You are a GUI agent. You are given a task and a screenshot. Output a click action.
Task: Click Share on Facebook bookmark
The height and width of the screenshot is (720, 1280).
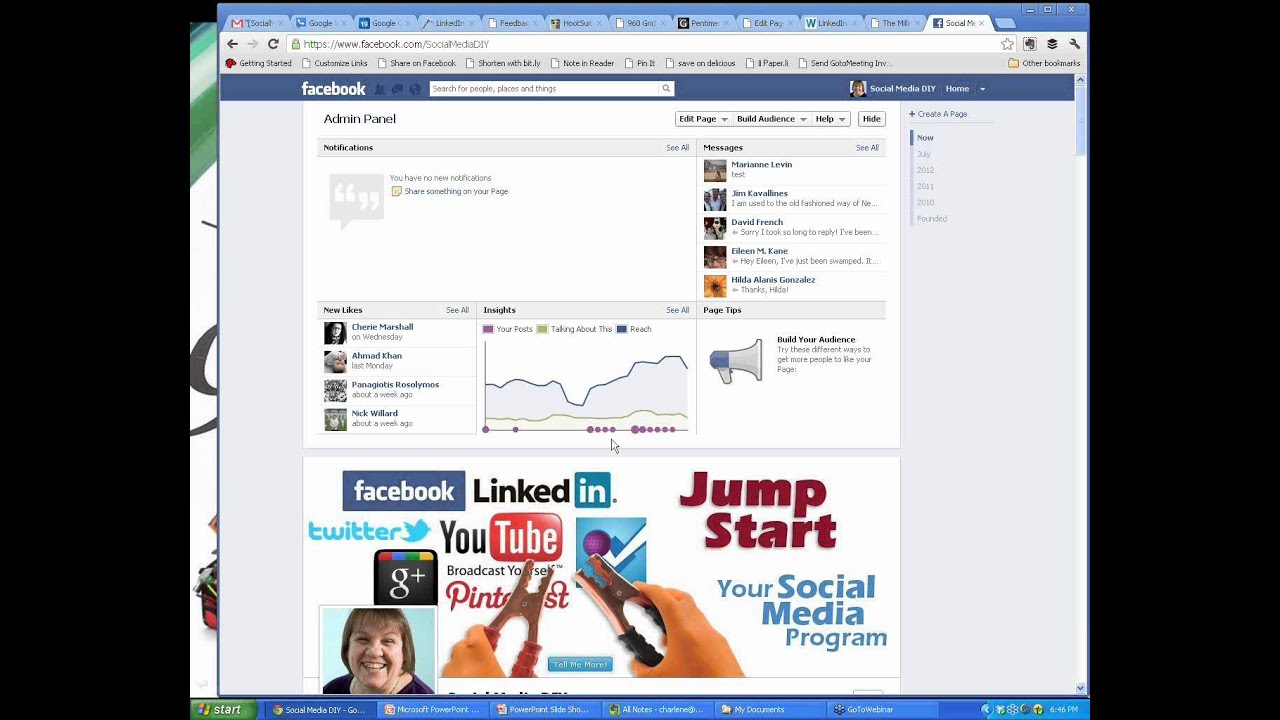416,63
